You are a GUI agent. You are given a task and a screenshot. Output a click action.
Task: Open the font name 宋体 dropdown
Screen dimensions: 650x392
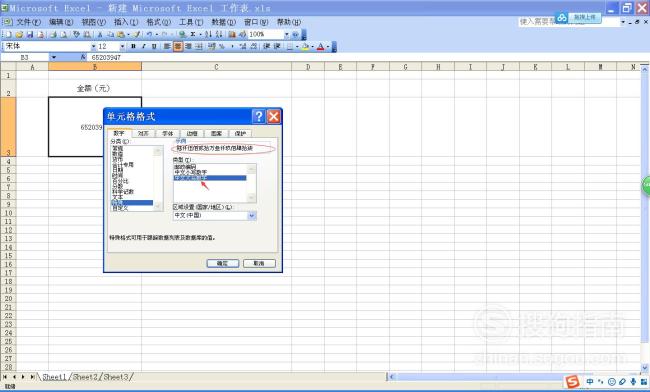point(94,46)
